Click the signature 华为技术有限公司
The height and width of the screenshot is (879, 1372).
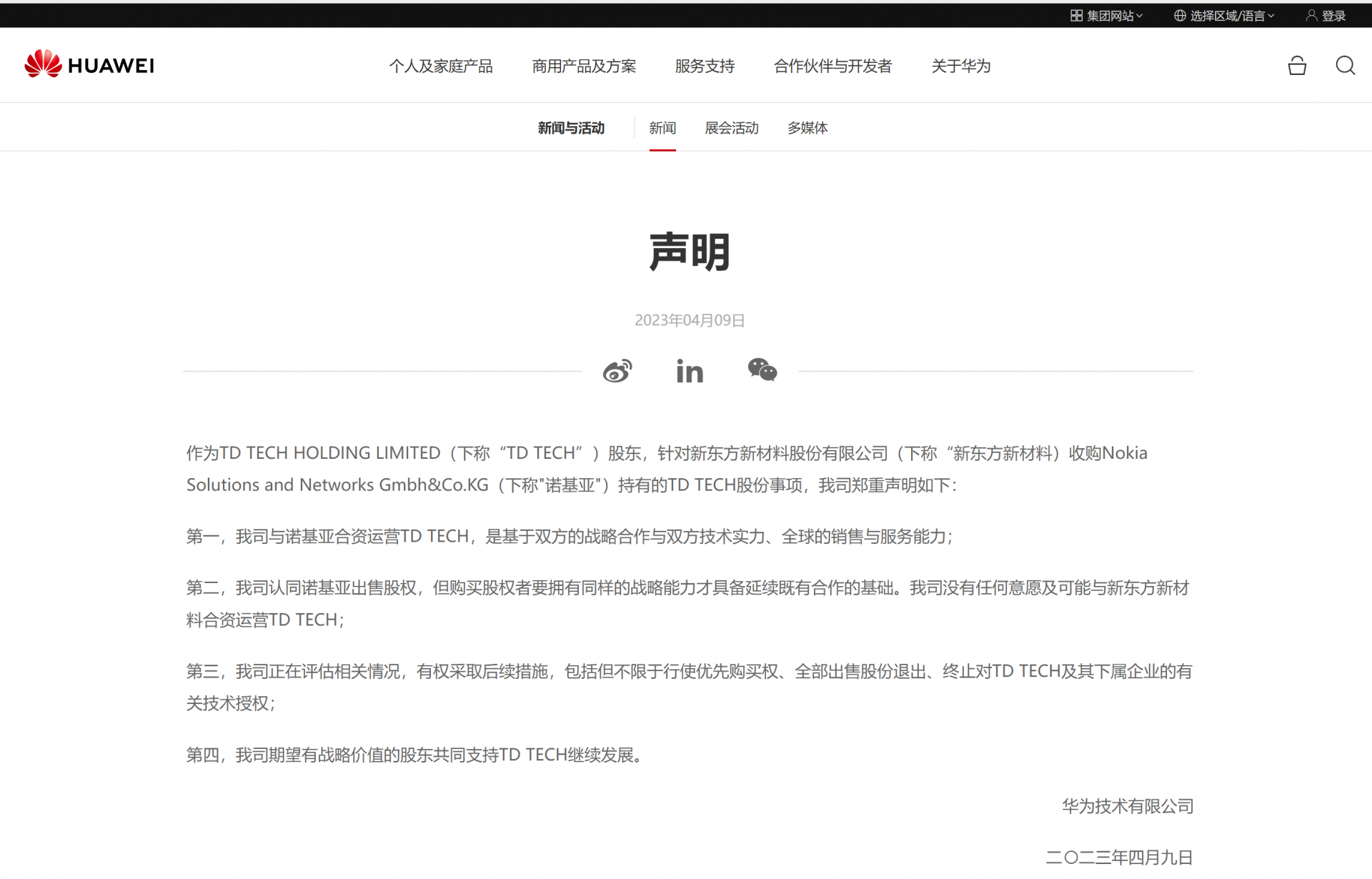(x=1128, y=807)
